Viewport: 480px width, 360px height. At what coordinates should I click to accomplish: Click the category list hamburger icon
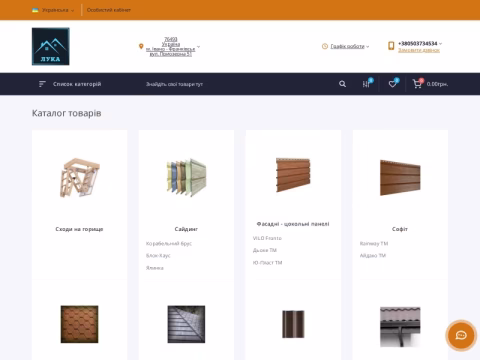(x=42, y=84)
